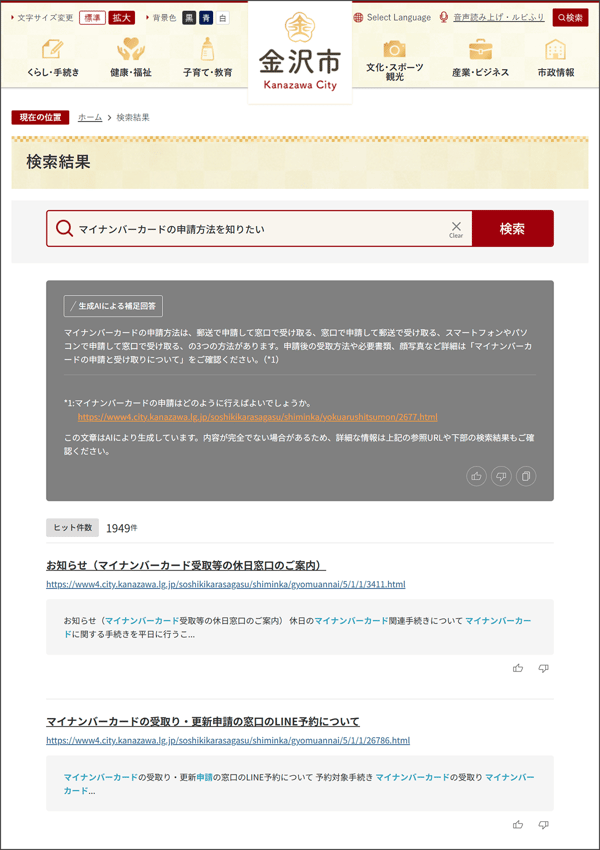Set text size to 拡大
Viewport: 600px width, 850px height.
pyautogui.click(x=122, y=18)
